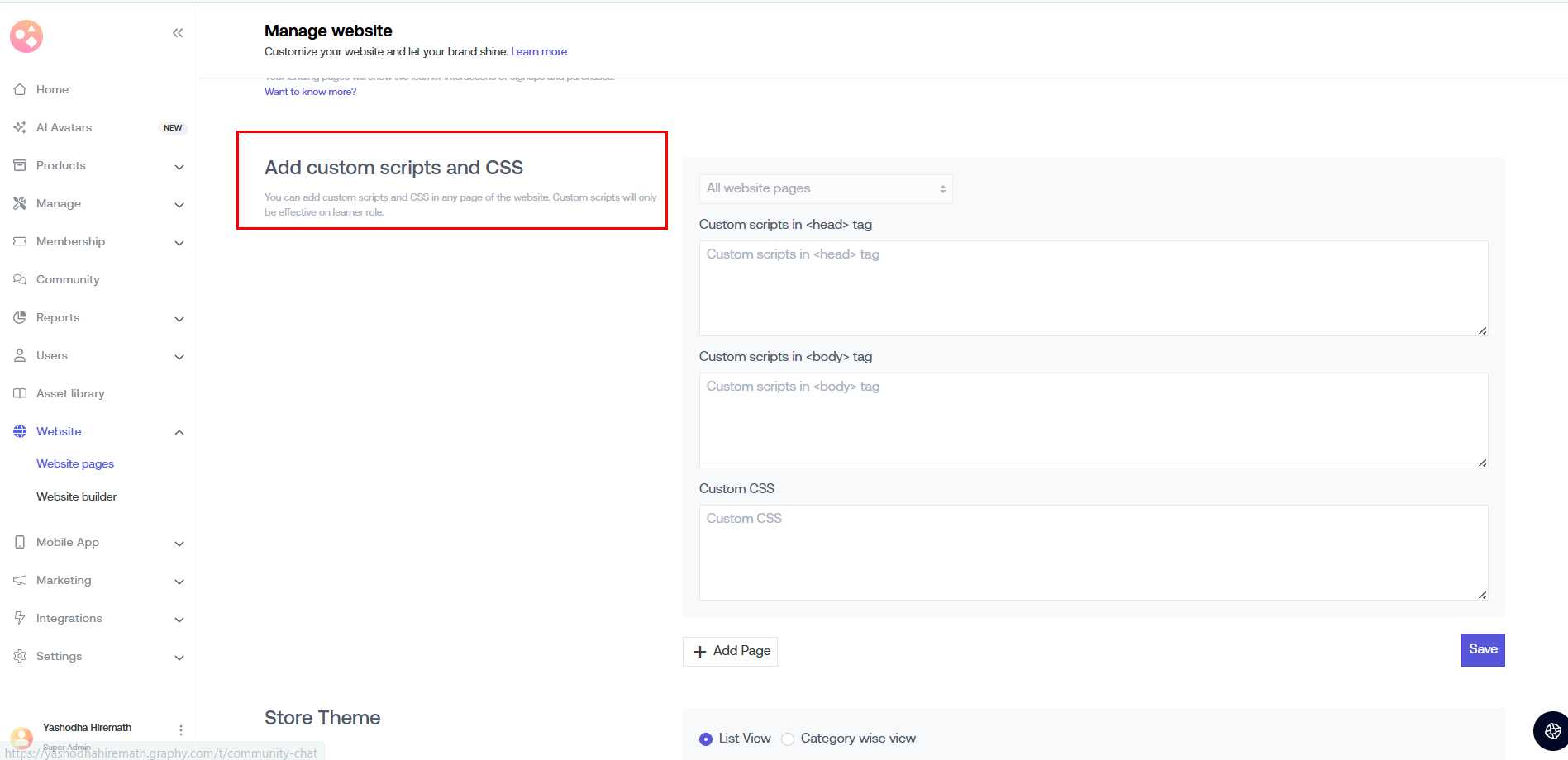1568x760 pixels.
Task: Click the Community chat icon
Action: tap(20, 279)
